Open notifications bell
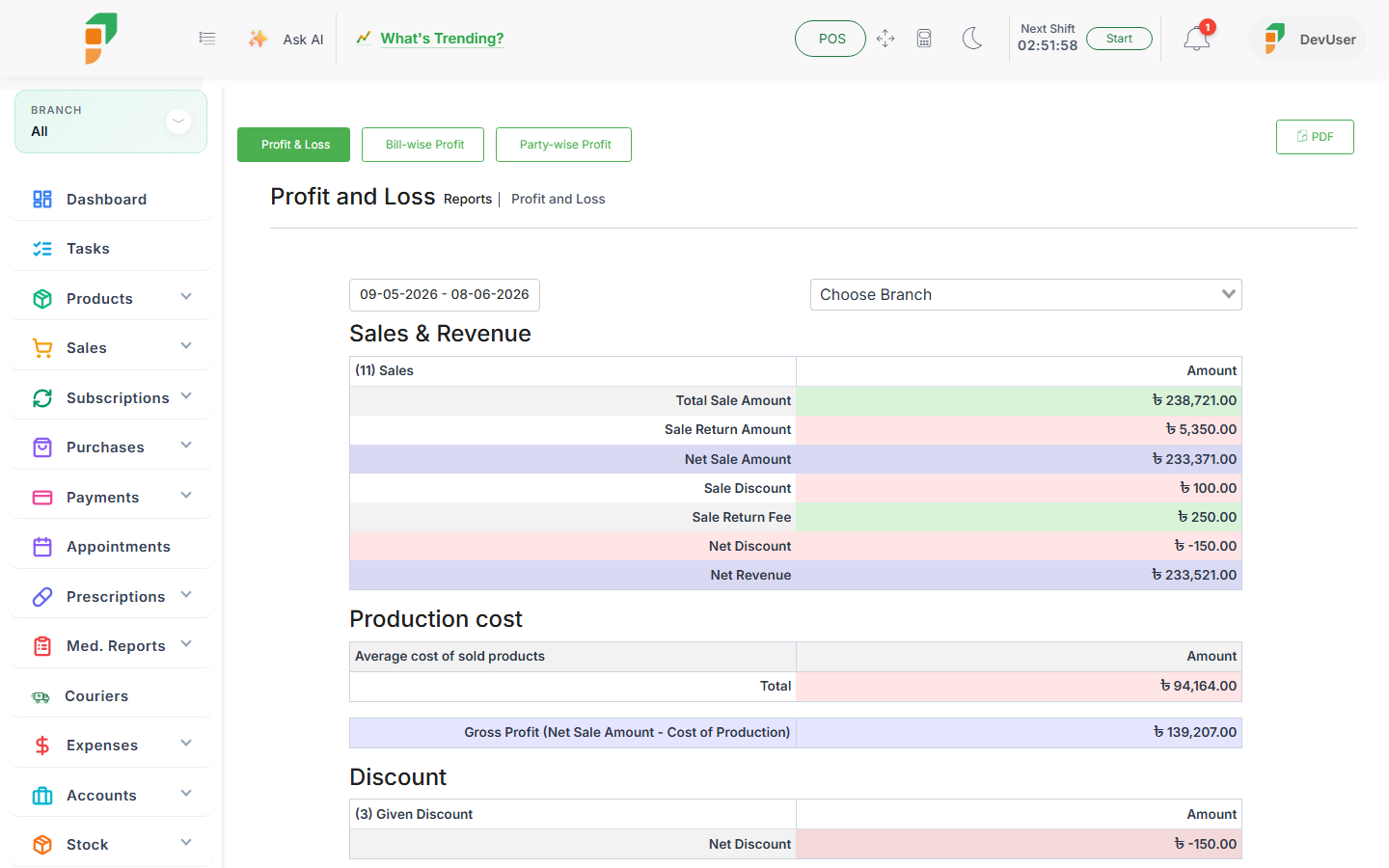 [1197, 39]
